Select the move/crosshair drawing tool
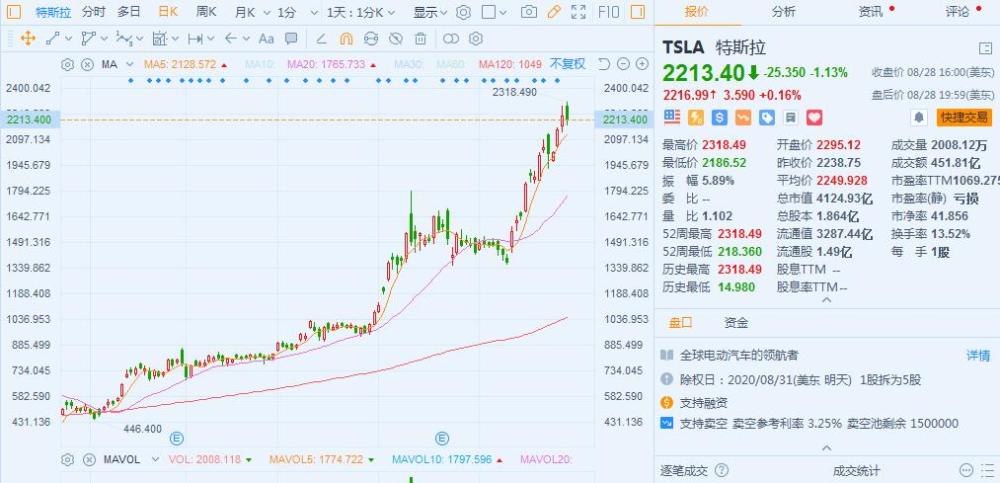 (28, 39)
